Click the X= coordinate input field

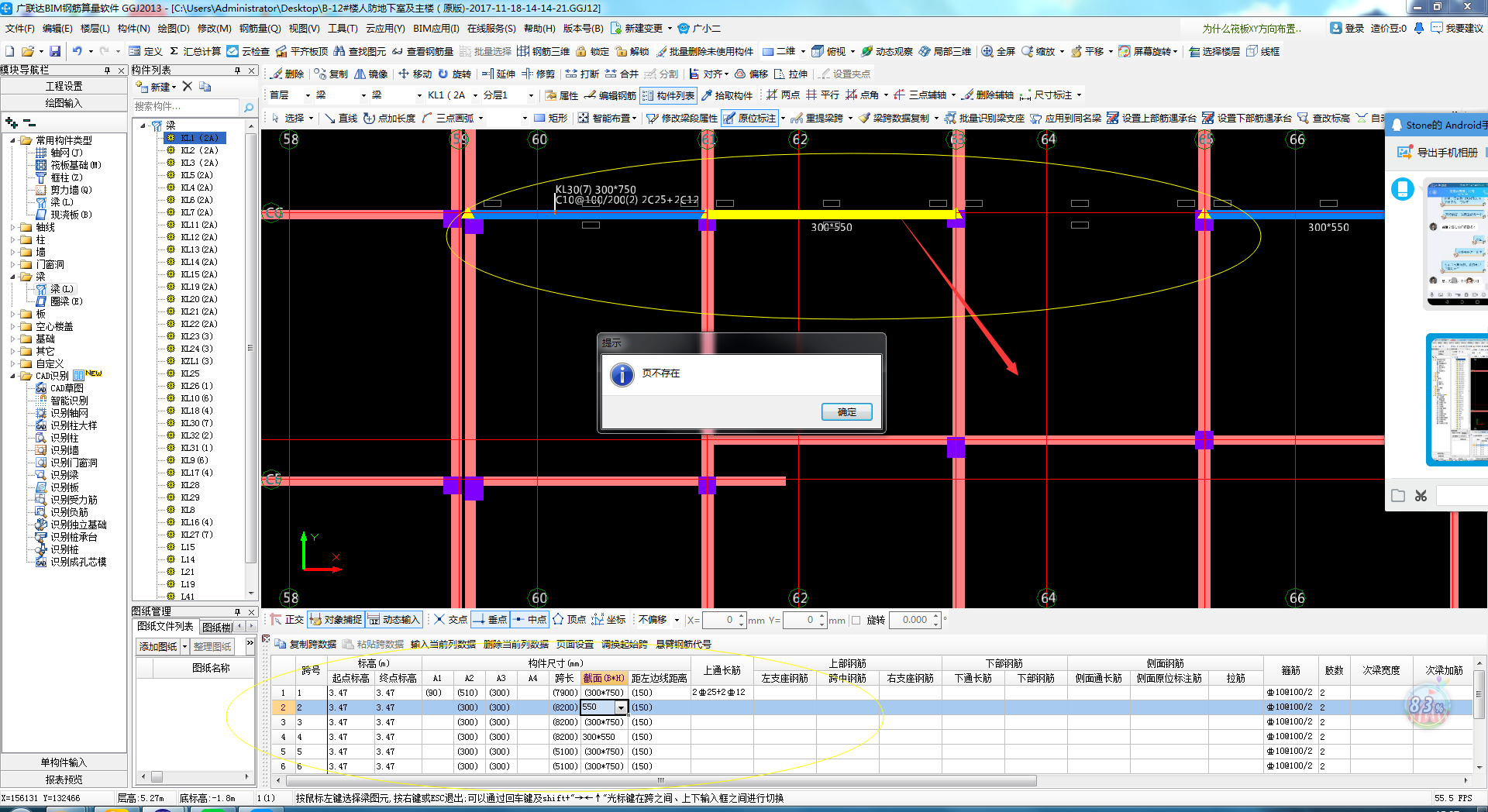coord(719,620)
